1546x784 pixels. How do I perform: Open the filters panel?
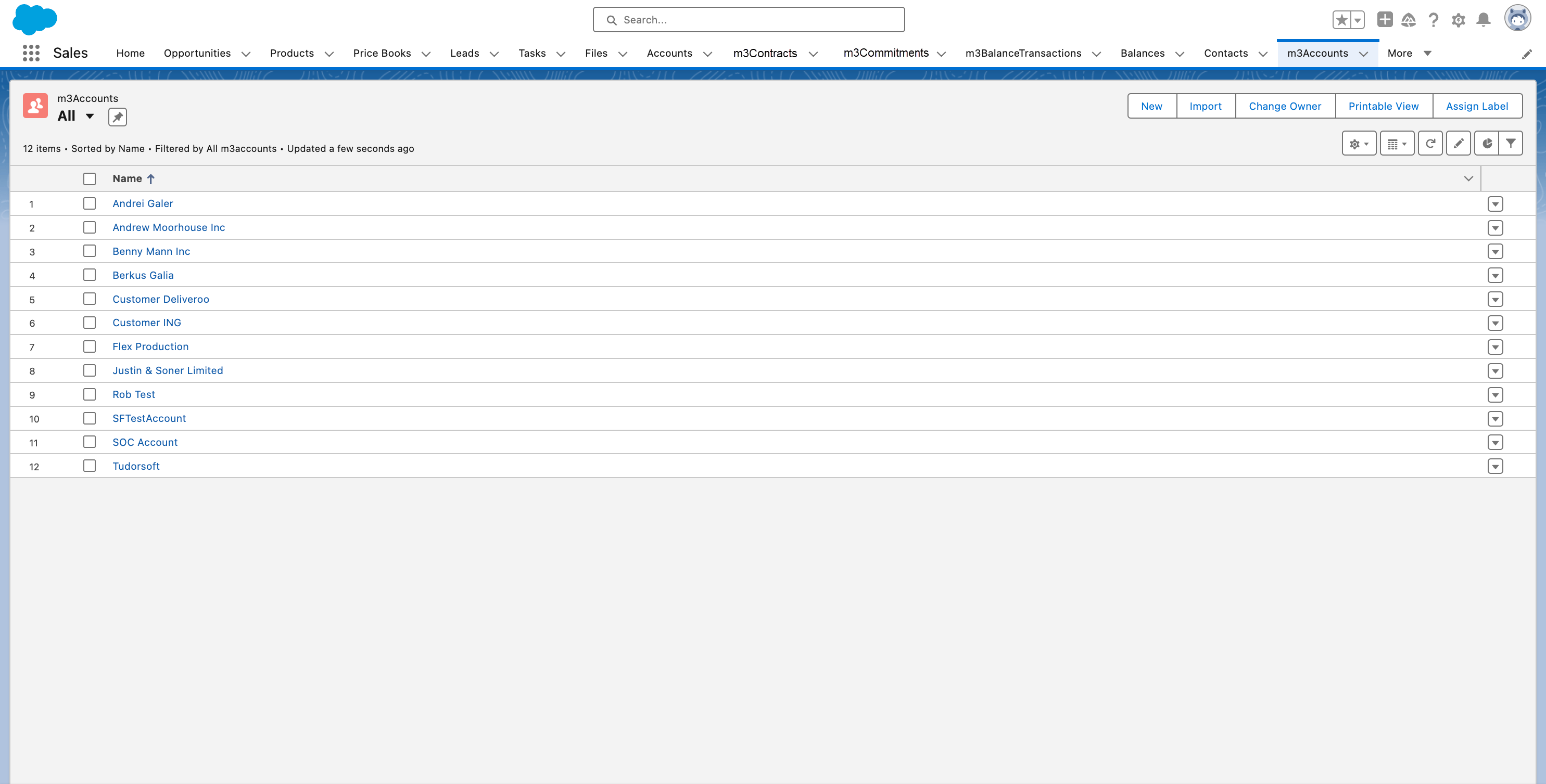point(1511,144)
